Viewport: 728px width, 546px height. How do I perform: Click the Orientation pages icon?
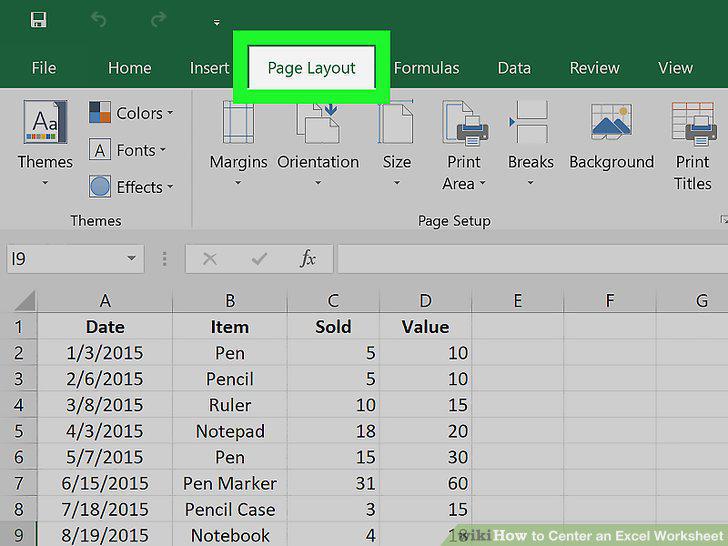coord(318,124)
